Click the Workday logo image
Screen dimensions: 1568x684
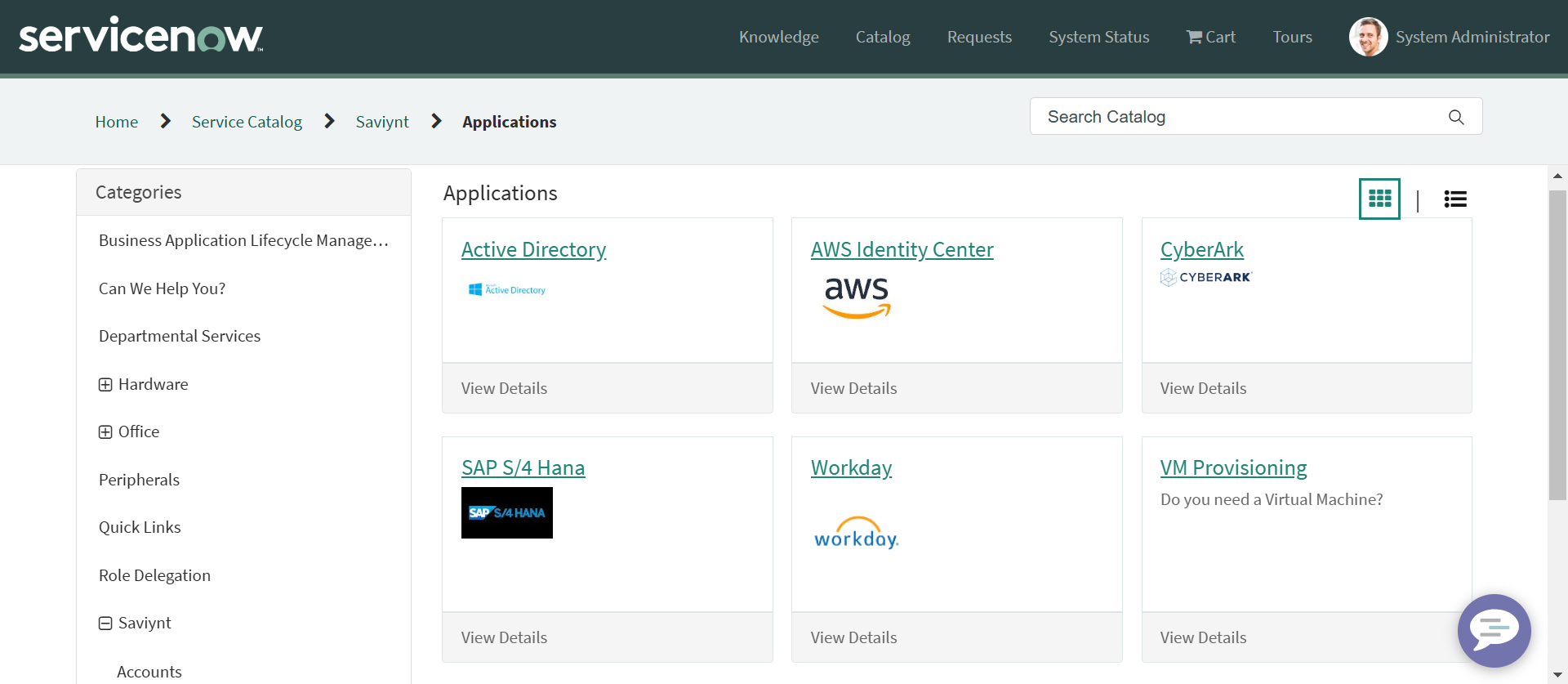[857, 533]
